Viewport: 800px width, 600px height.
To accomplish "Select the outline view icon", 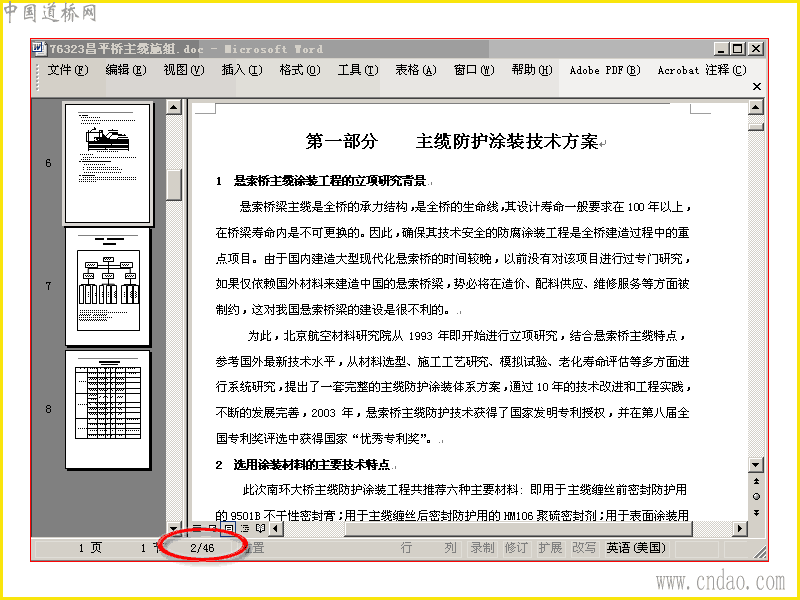I will (245, 528).
